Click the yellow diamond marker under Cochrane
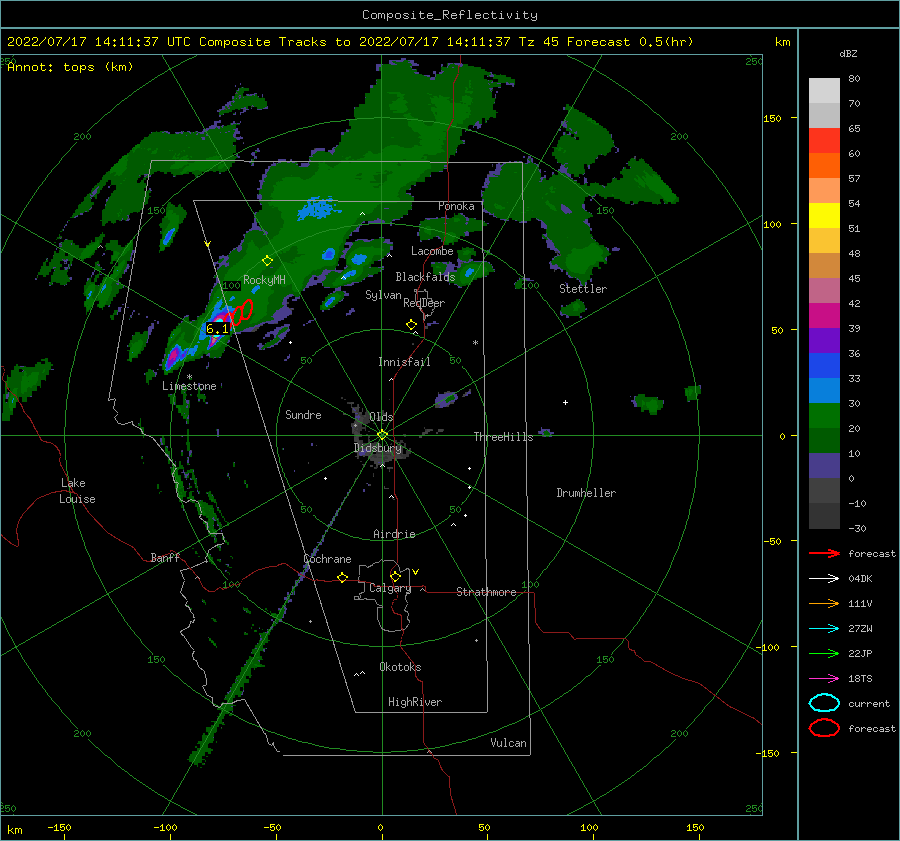 (x=342, y=577)
